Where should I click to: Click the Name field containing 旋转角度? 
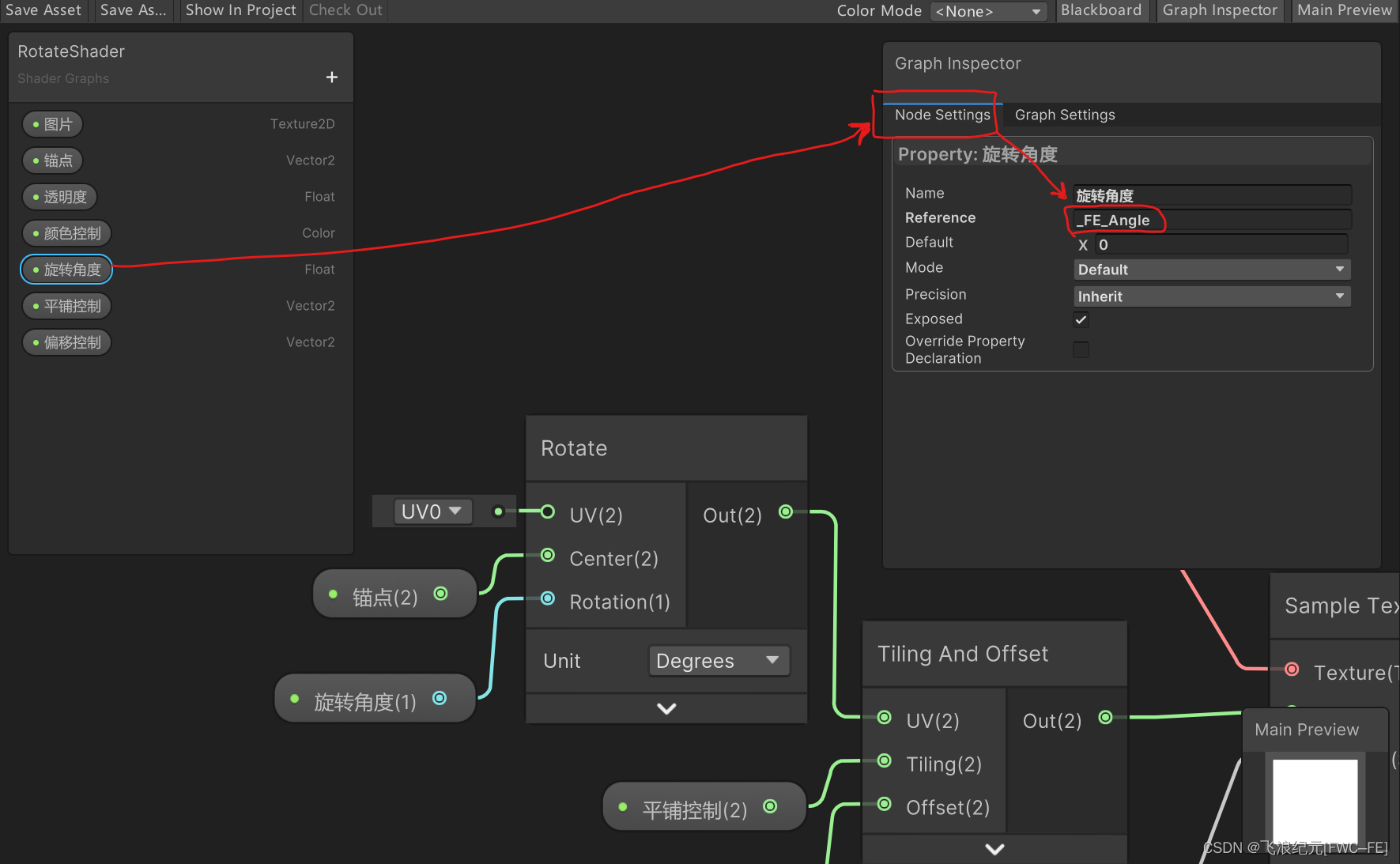[x=1212, y=195]
